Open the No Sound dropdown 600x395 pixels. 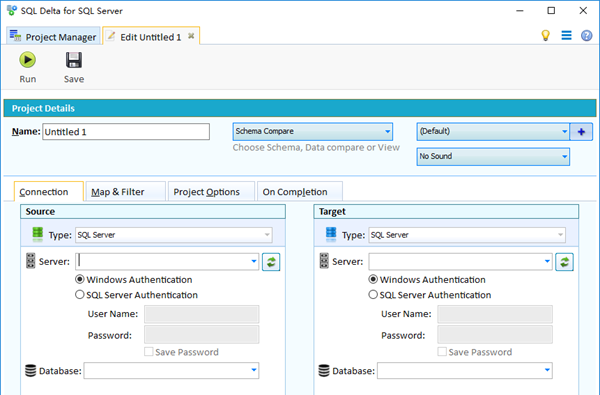[x=493, y=157]
